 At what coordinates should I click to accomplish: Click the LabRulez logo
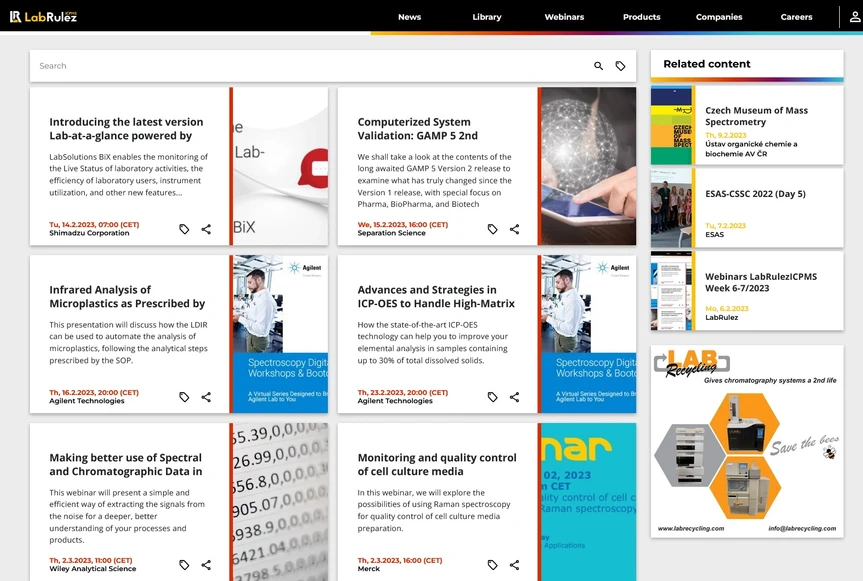(x=43, y=17)
